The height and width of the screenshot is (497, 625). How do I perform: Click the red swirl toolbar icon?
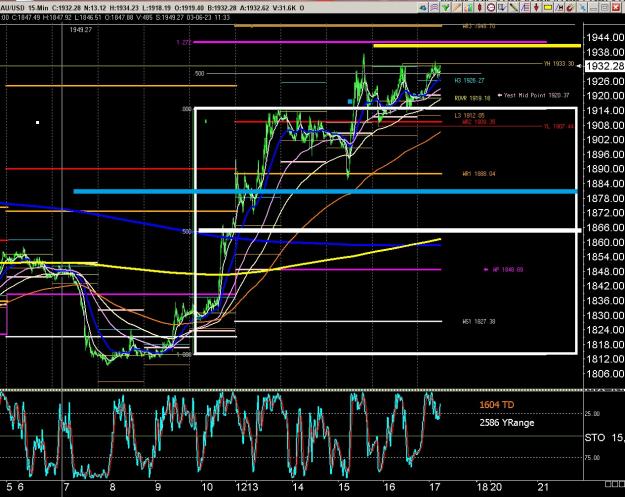click(x=570, y=8)
